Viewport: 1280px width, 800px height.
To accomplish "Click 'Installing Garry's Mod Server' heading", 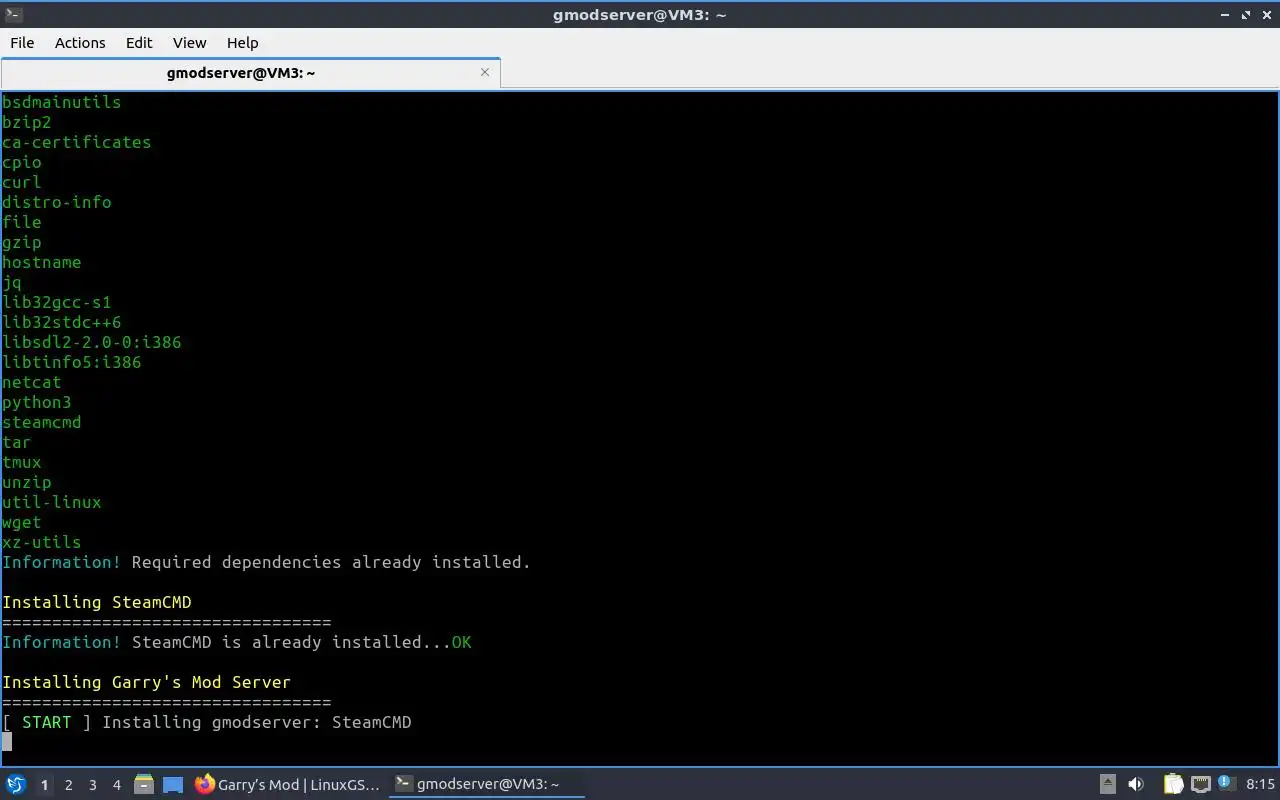I will pyautogui.click(x=147, y=682).
